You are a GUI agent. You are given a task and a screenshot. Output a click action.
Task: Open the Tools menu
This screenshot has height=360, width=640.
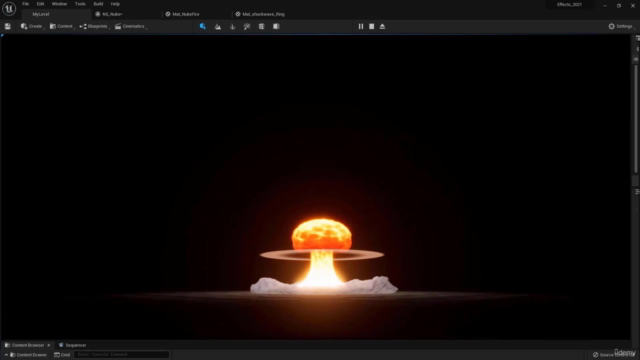pyautogui.click(x=80, y=4)
